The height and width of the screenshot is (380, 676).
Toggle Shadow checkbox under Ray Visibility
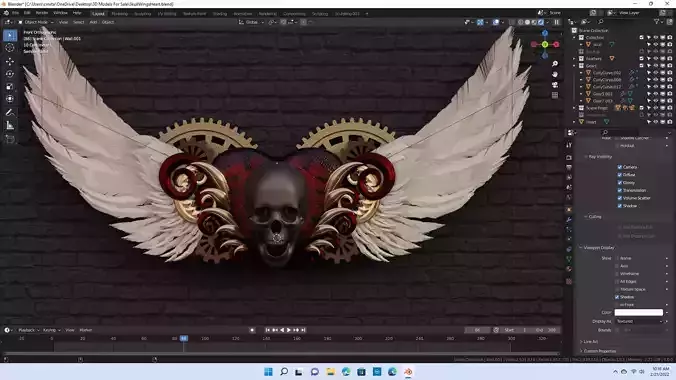pos(620,206)
